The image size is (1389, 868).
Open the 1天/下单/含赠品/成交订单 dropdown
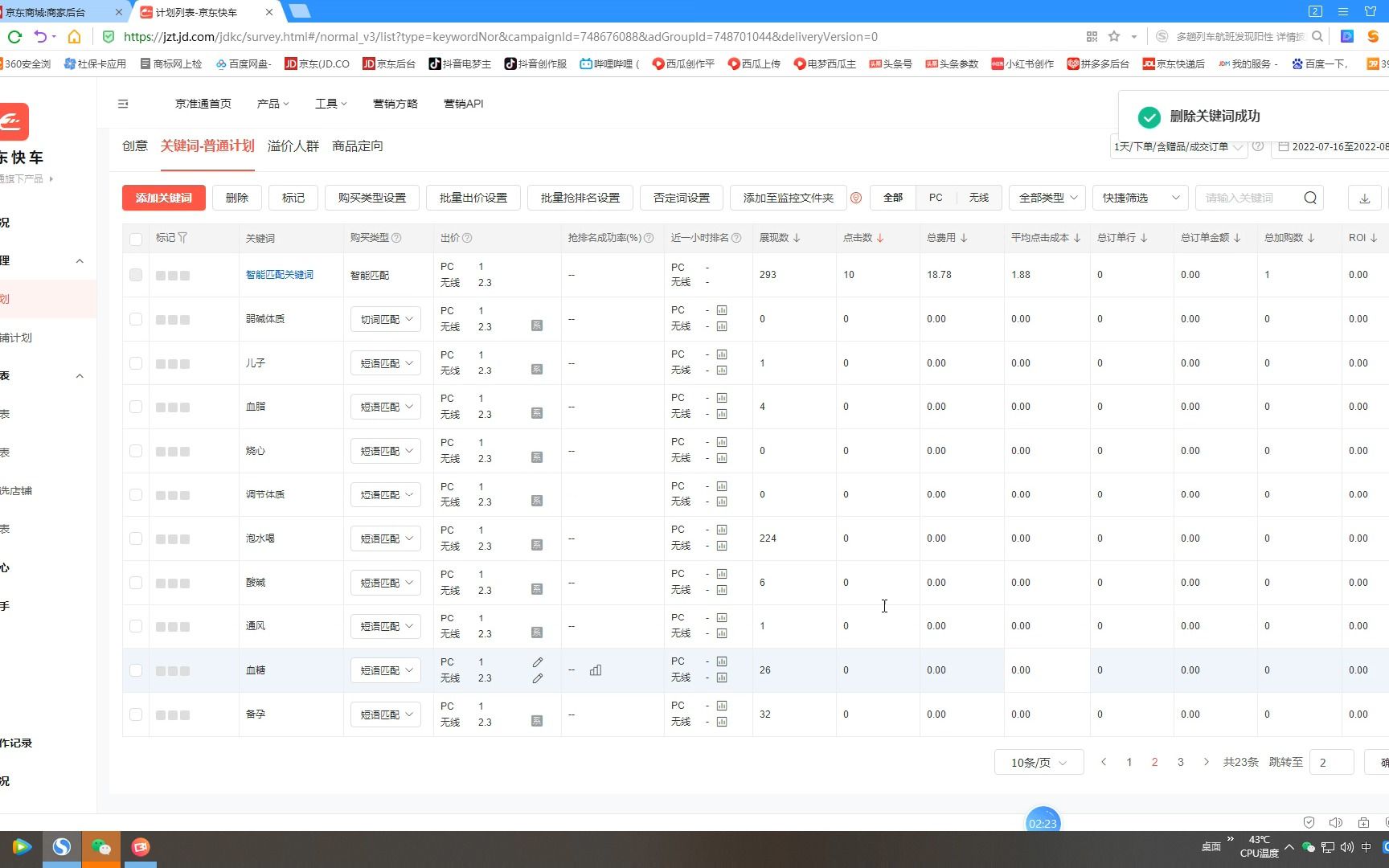[x=1178, y=146]
